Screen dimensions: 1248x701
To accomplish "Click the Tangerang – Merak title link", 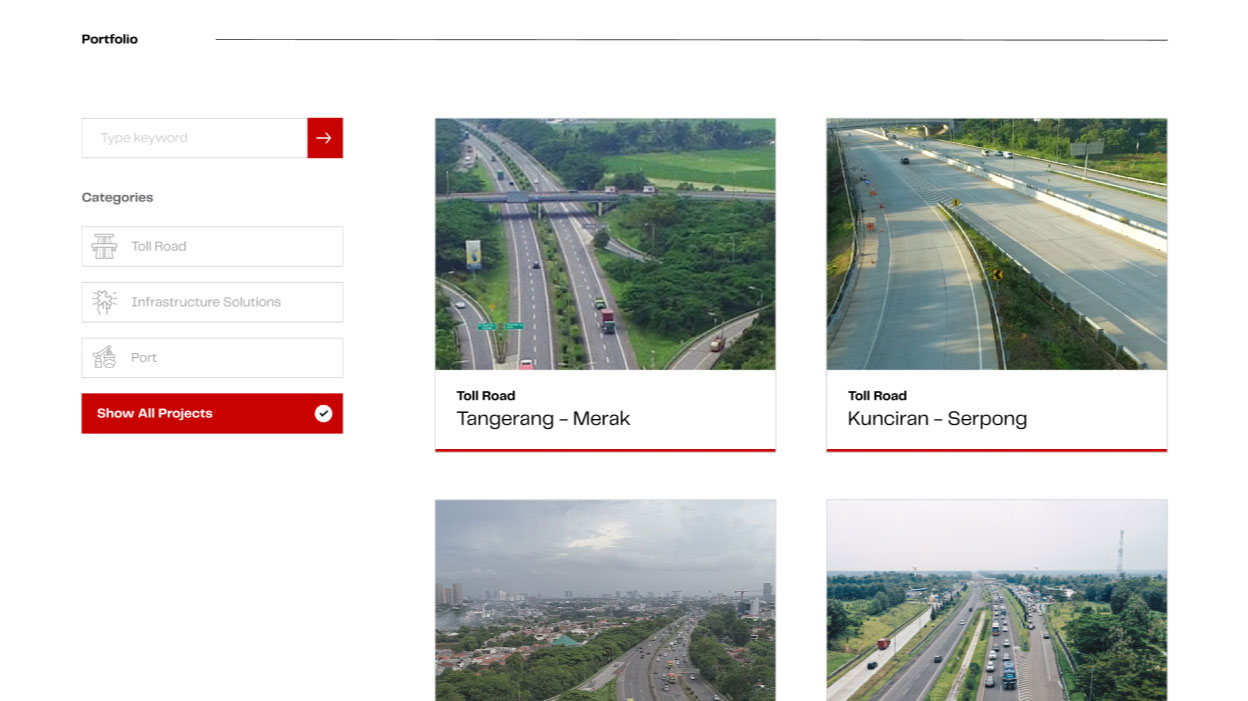I will click(x=543, y=419).
